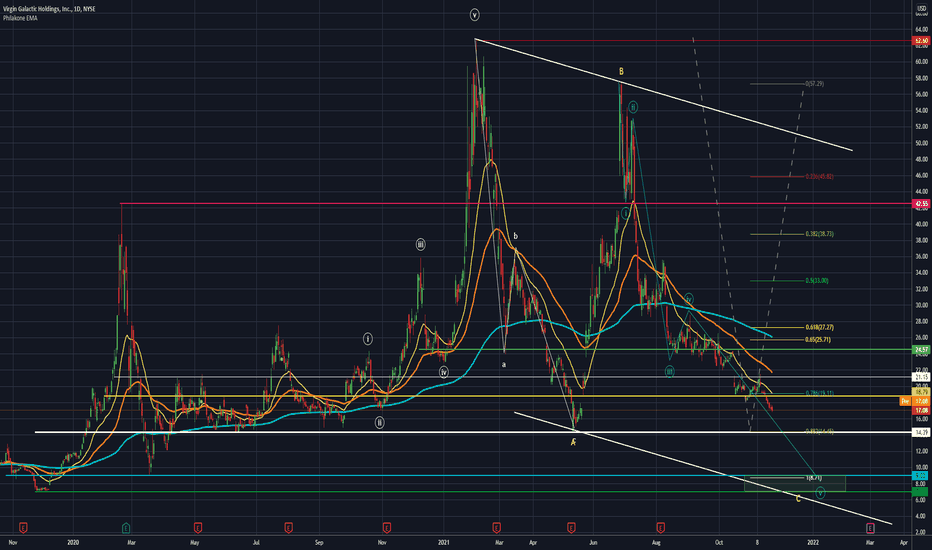Click the white lowercase a wave label

[504, 364]
